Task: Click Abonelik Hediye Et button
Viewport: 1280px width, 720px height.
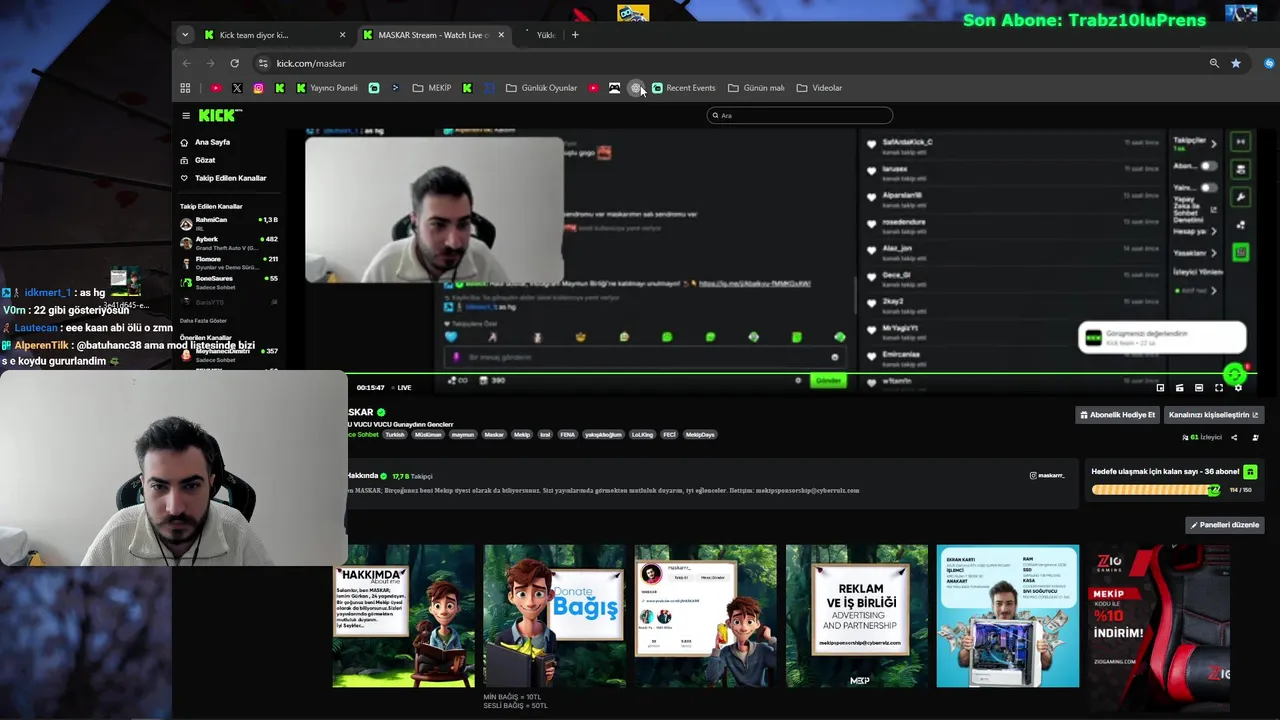Action: (x=1117, y=414)
